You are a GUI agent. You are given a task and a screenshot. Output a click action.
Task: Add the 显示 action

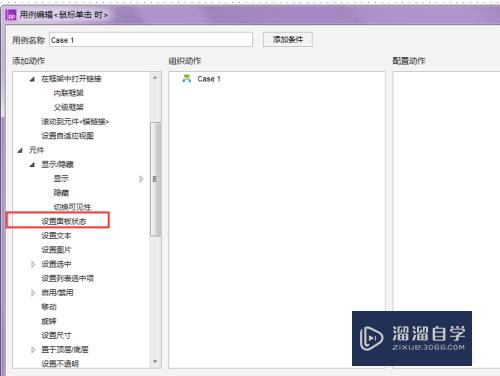coord(61,179)
